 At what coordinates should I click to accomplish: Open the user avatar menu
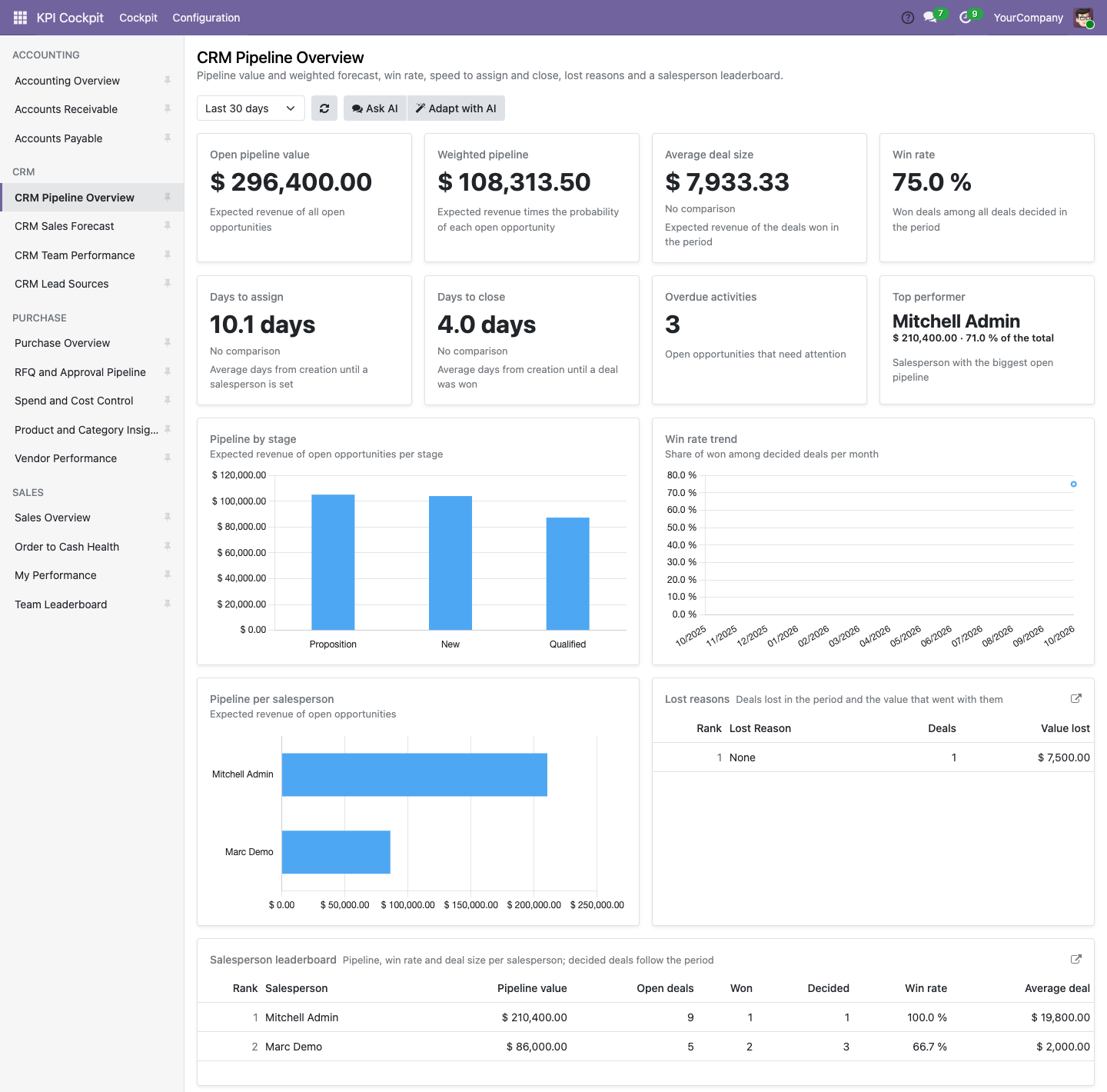1084,18
